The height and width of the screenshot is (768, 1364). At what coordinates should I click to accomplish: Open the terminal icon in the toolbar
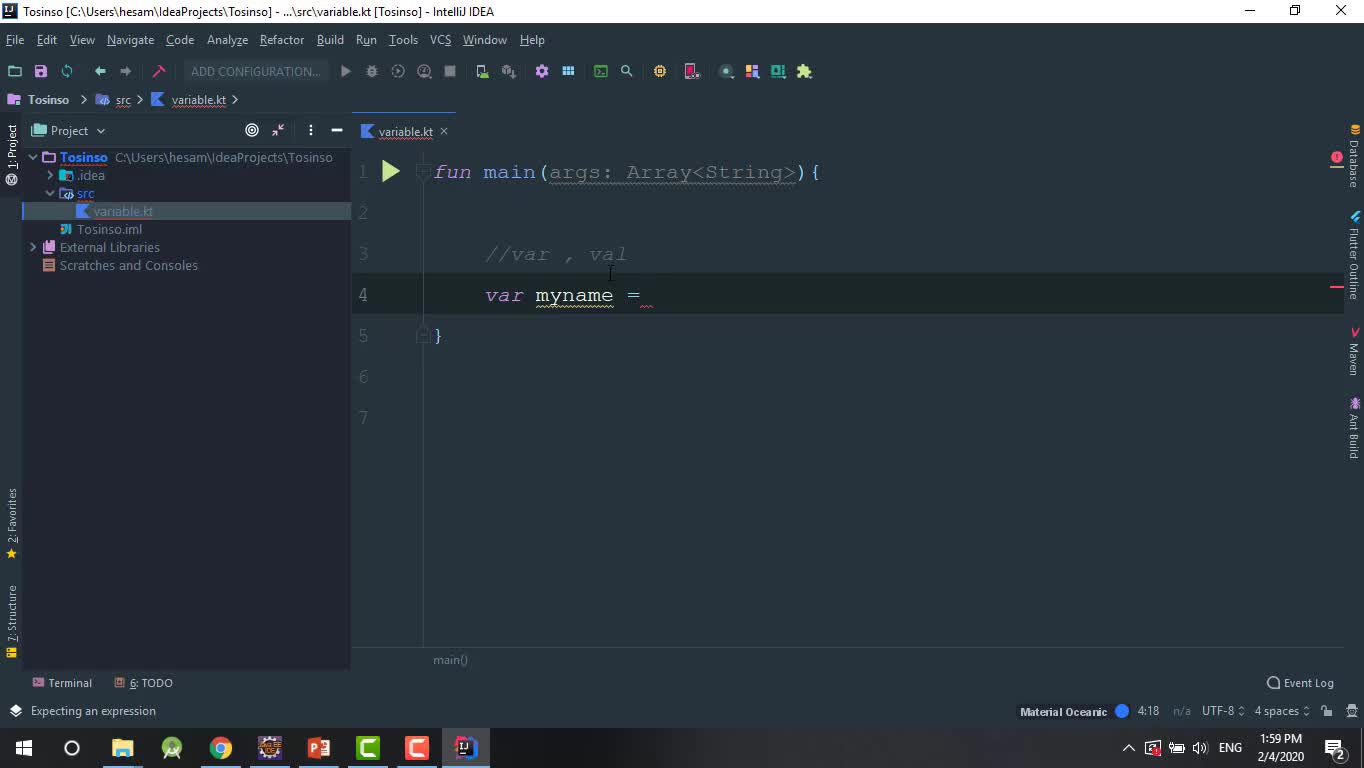click(x=601, y=71)
